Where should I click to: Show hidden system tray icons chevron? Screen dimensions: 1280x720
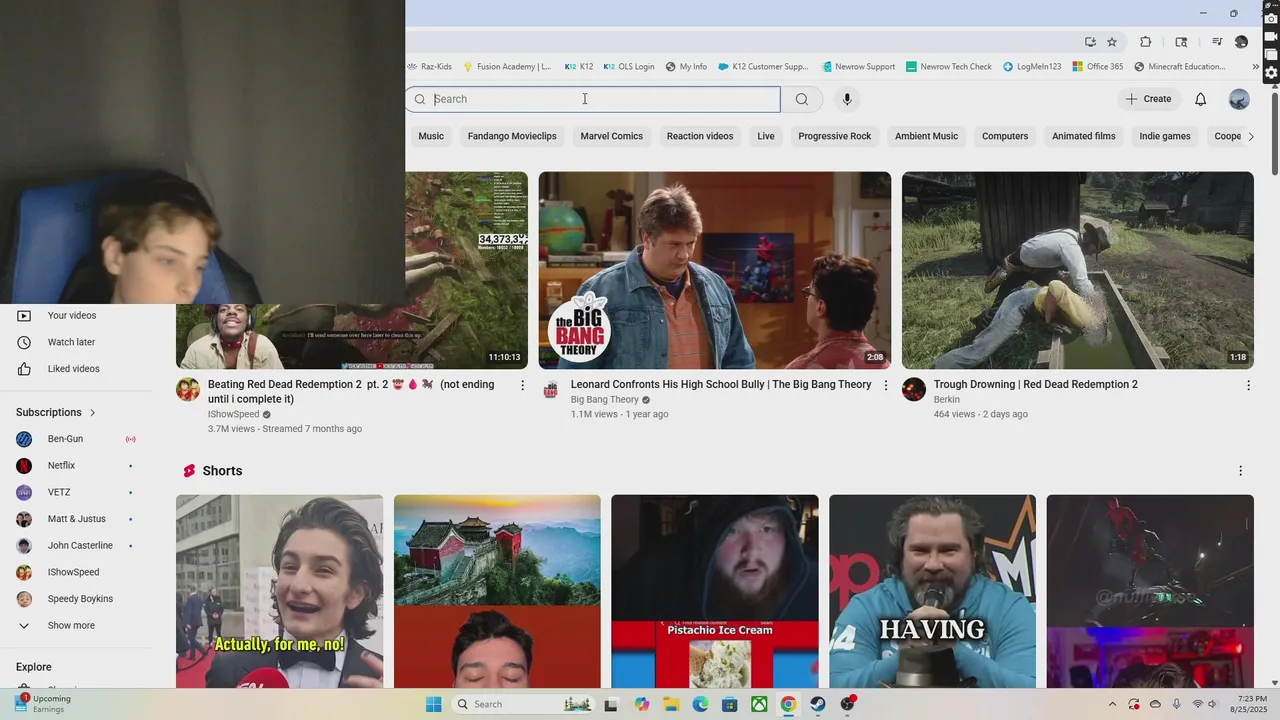pyautogui.click(x=1112, y=704)
